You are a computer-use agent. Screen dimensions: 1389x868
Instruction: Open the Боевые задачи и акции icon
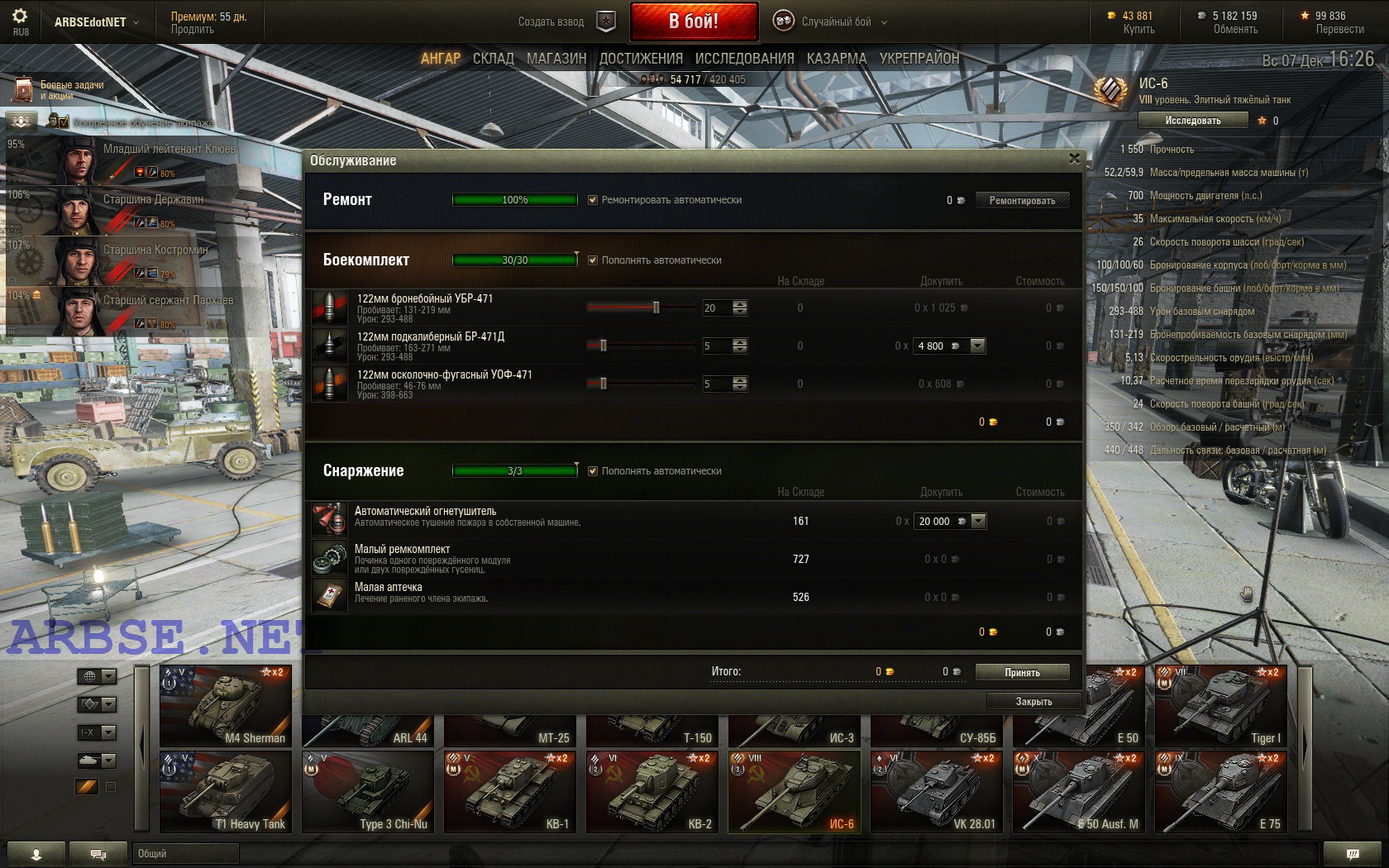(22, 90)
